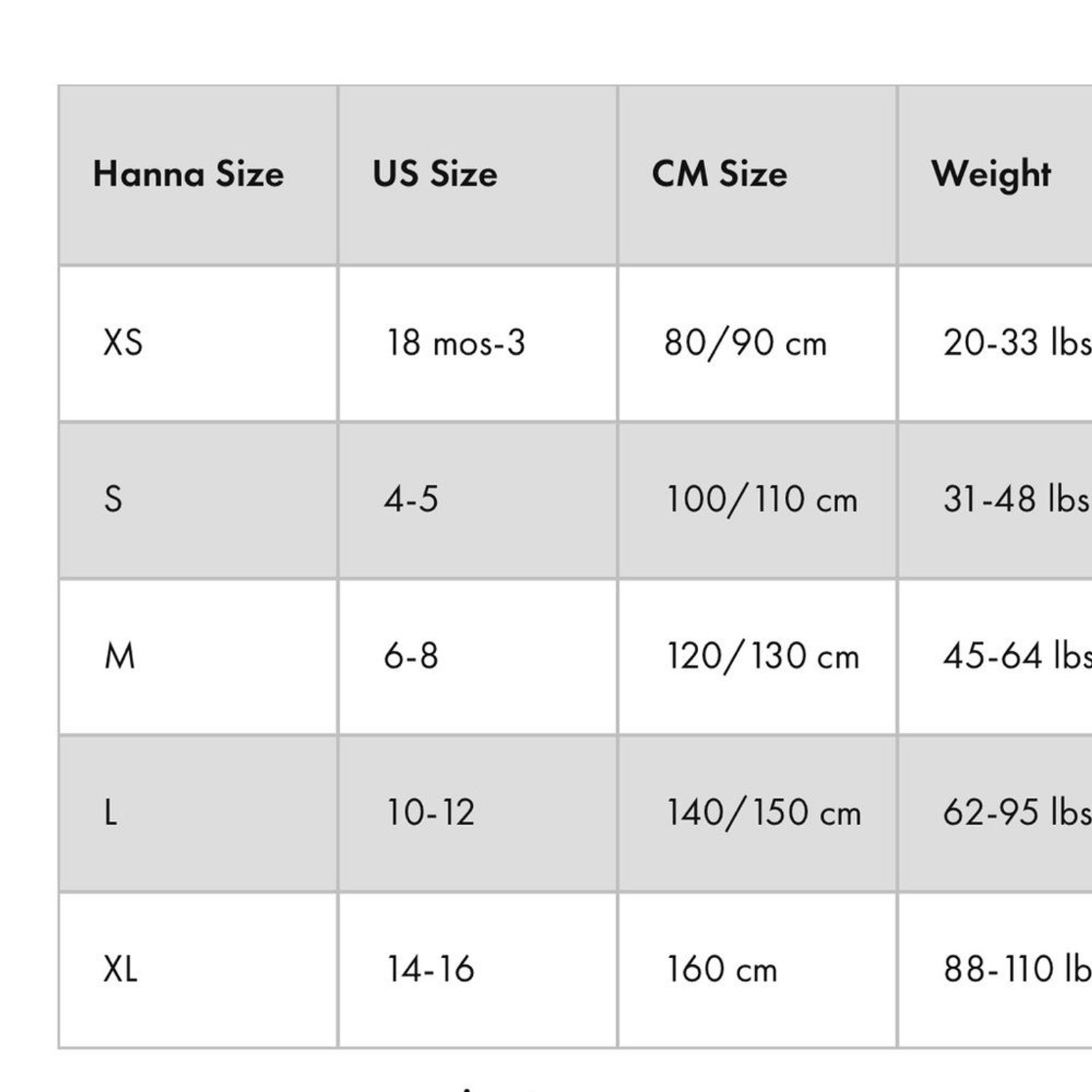Click the 6-8 US size cell
This screenshot has height=1092, width=1092.
click(411, 657)
